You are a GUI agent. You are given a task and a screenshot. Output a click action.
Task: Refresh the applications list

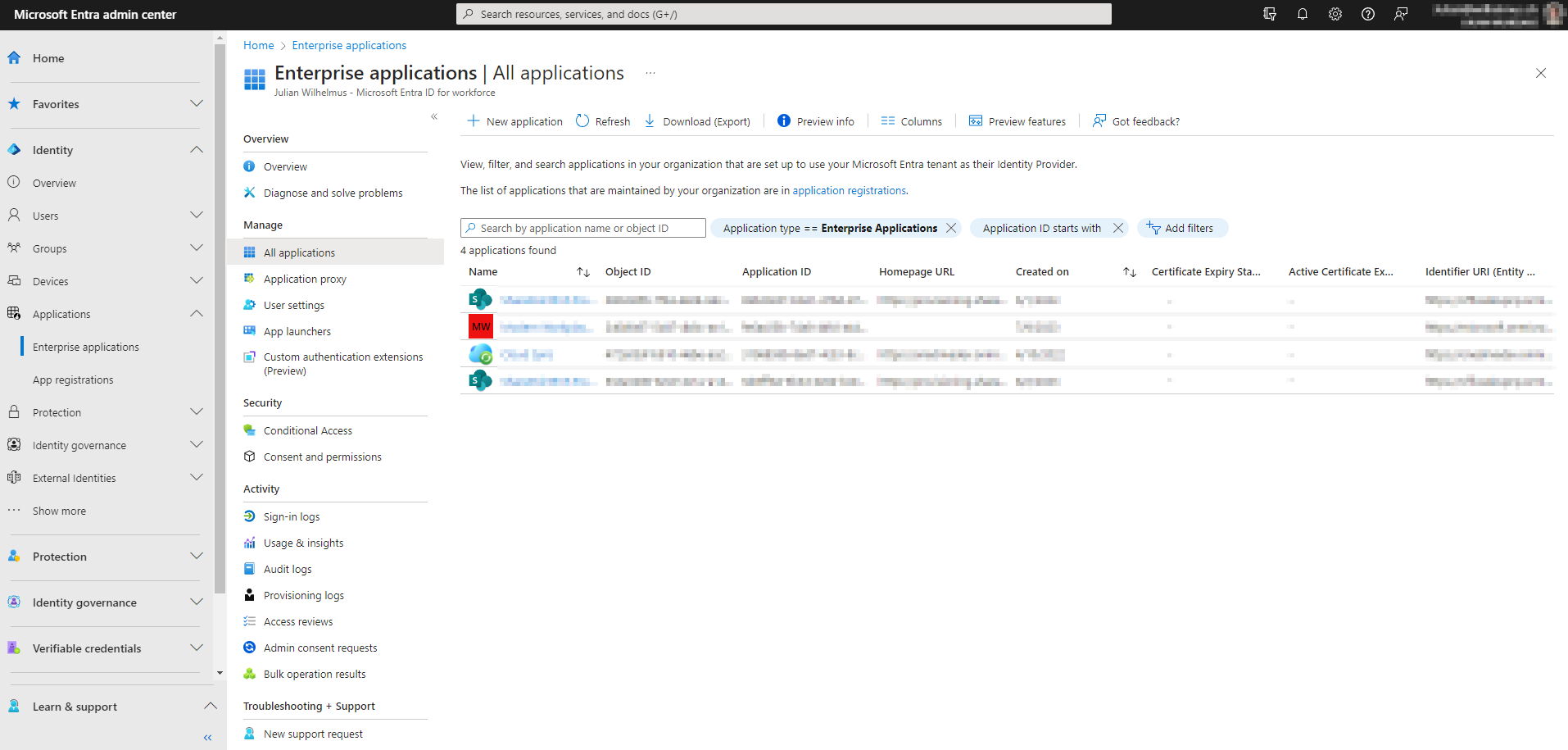pyautogui.click(x=603, y=121)
